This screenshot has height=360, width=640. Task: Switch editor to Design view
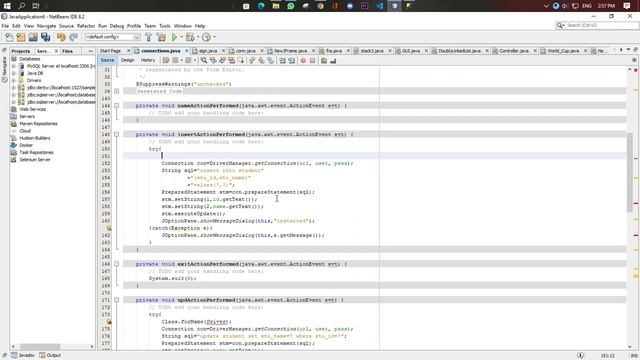(x=127, y=60)
